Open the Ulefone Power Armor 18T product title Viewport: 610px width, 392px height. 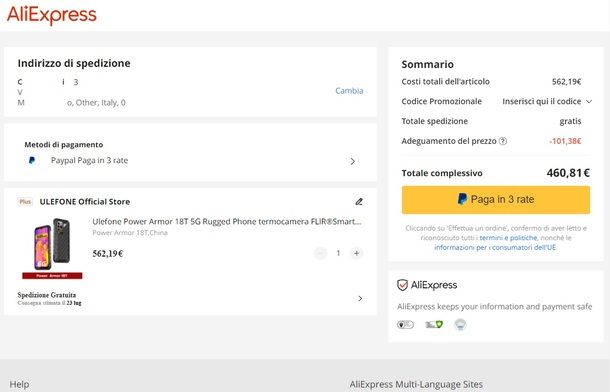pyautogui.click(x=227, y=222)
